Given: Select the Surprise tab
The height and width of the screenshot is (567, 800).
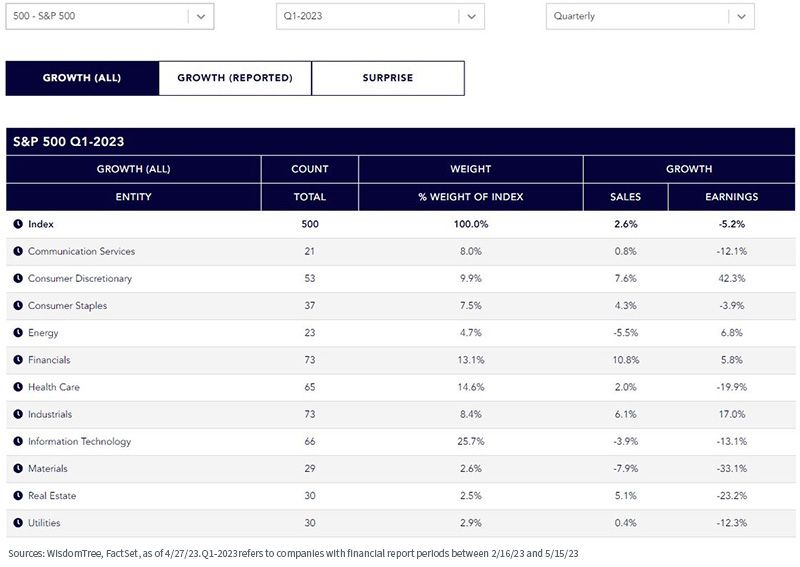Looking at the screenshot, I should click(388, 78).
